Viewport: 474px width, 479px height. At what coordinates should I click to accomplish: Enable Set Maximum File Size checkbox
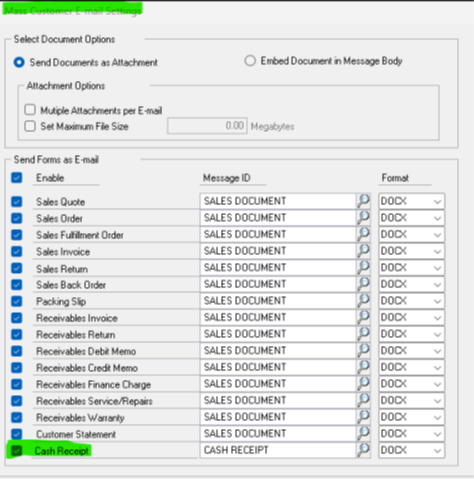click(30, 126)
